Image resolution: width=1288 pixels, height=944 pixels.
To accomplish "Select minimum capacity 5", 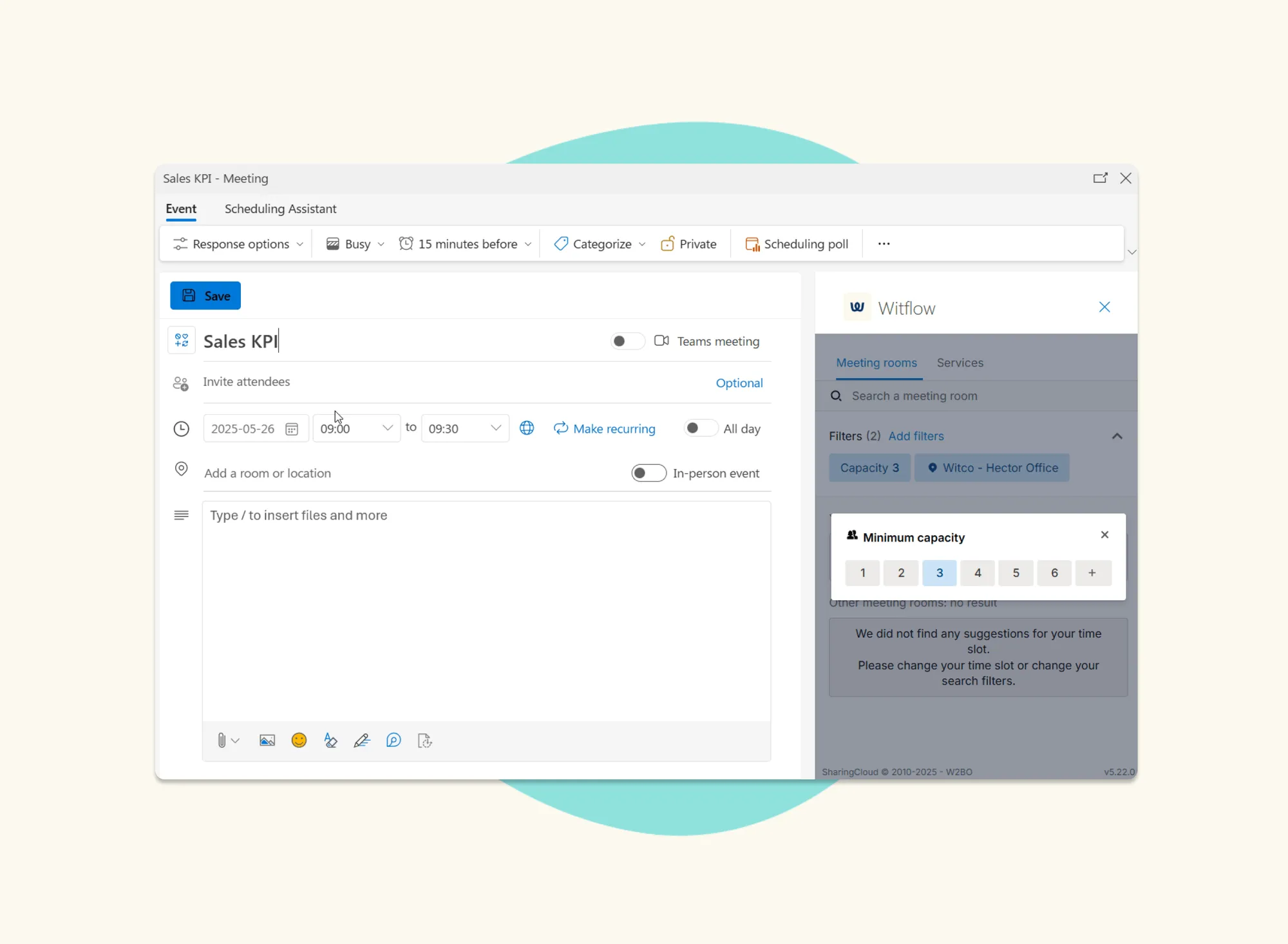I will (x=1016, y=573).
